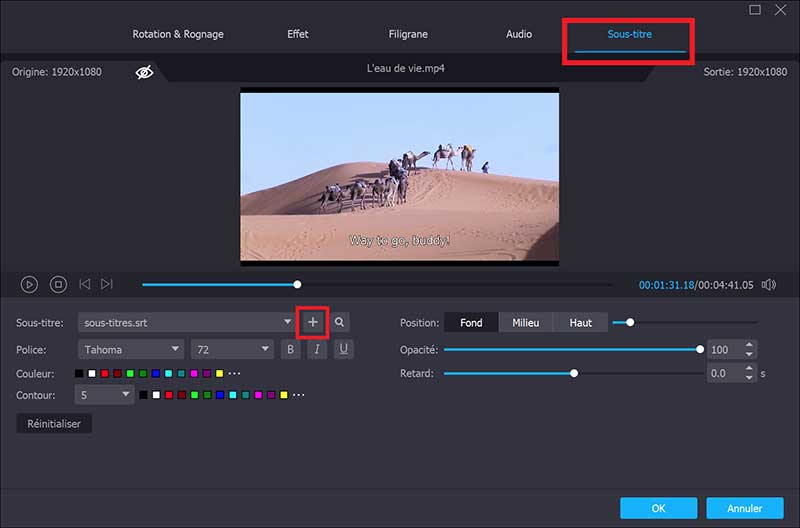Image resolution: width=800 pixels, height=528 pixels.
Task: Open more subtitle colors (Couleur ellipsis)
Action: [x=234, y=373]
